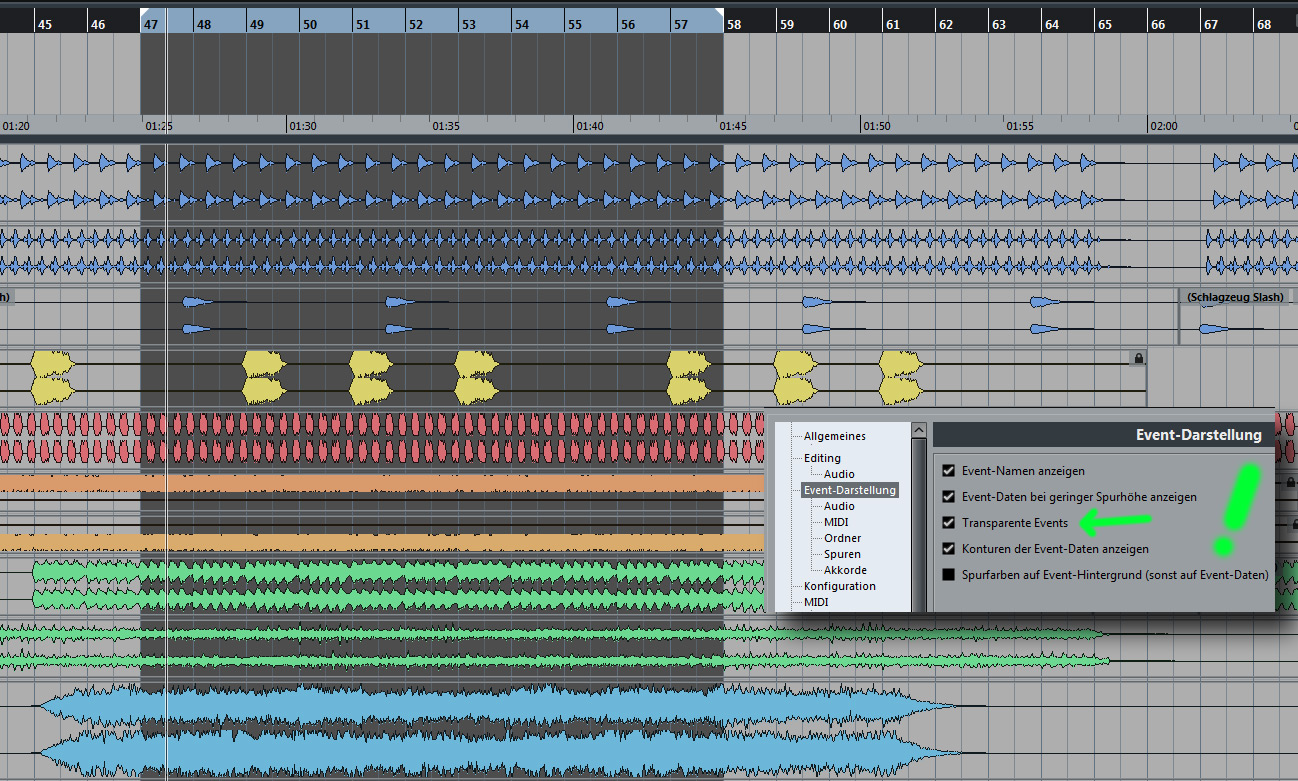
Task: Toggle Konturen der Event-Daten anzeigen
Action: point(949,548)
